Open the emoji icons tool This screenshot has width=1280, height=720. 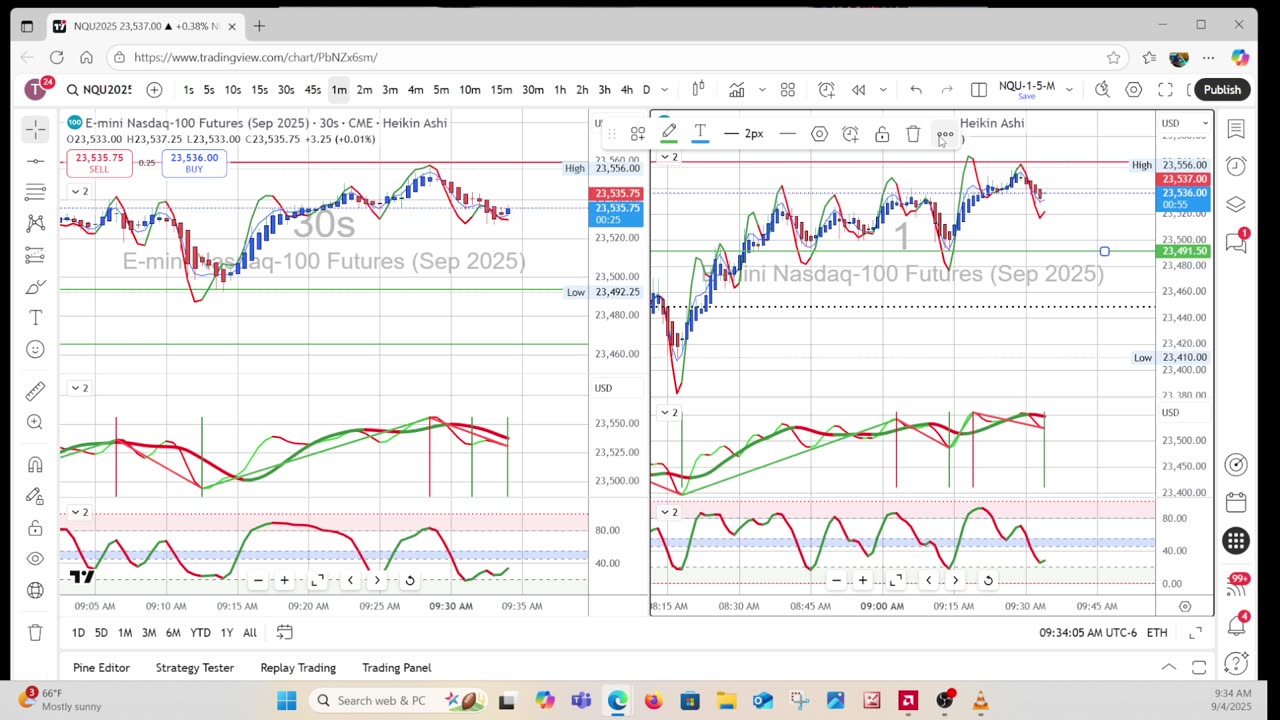pos(35,349)
